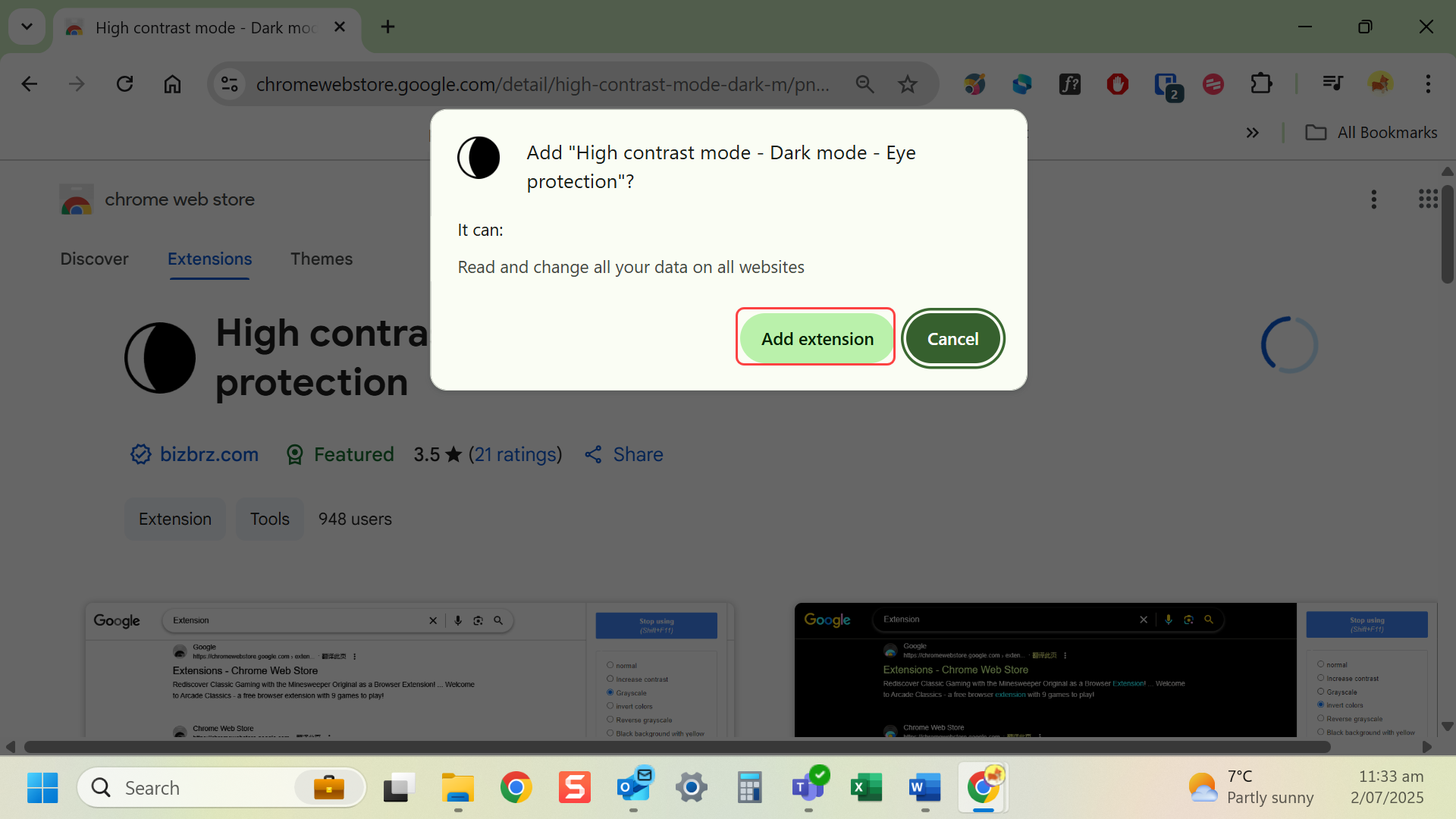This screenshot has height=819, width=1456.
Task: Cancel the extension install dialog
Action: tap(952, 338)
